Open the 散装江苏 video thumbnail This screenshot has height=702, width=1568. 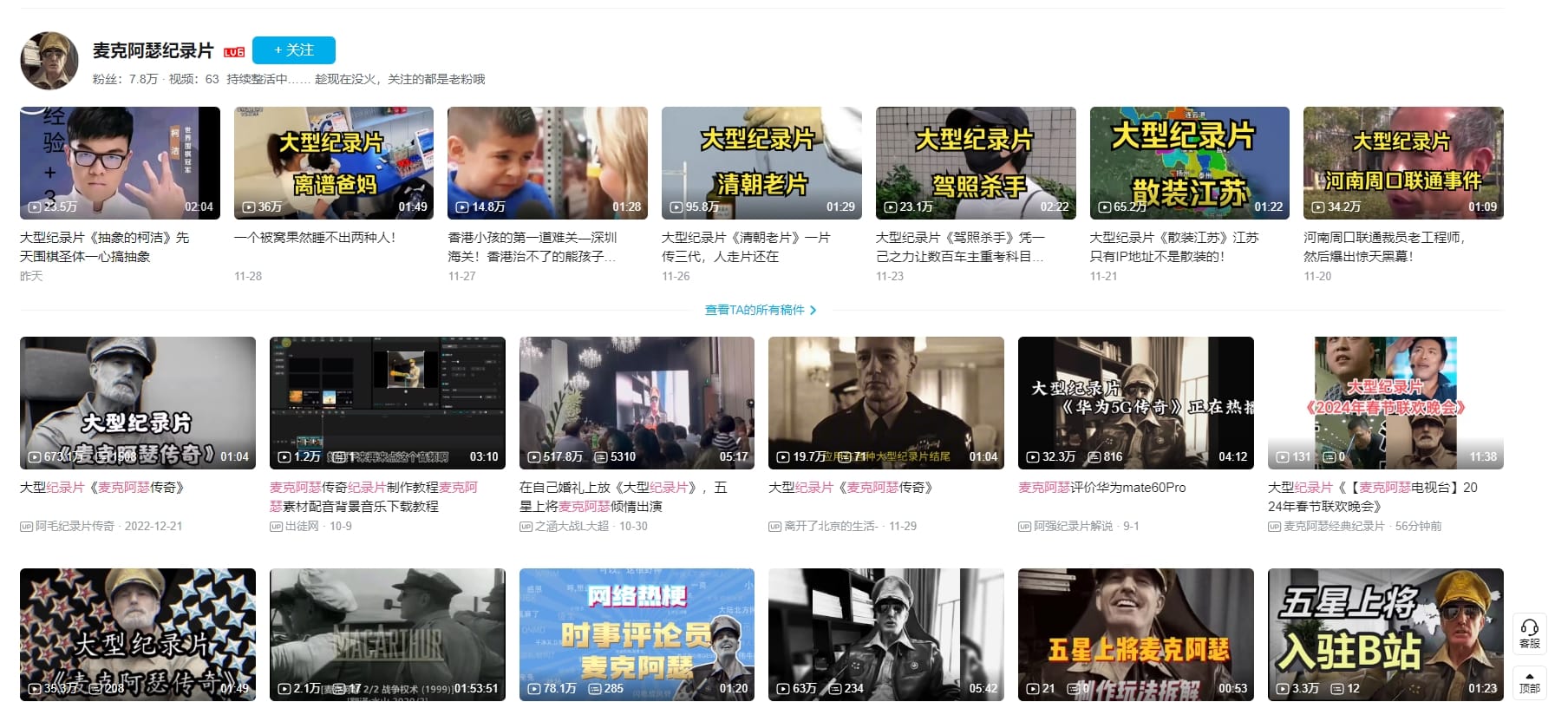1189,162
